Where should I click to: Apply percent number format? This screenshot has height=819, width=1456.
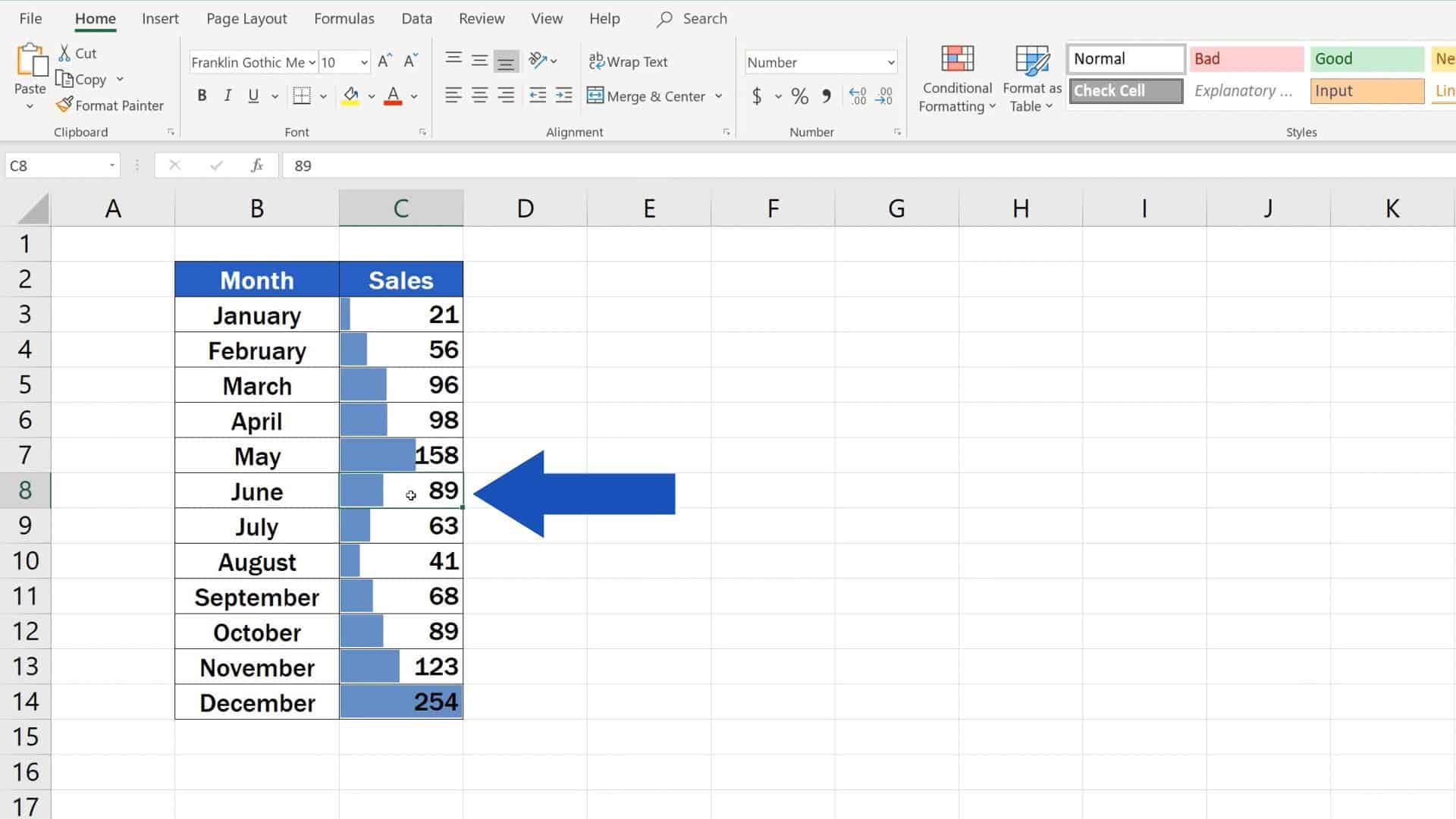tap(799, 96)
